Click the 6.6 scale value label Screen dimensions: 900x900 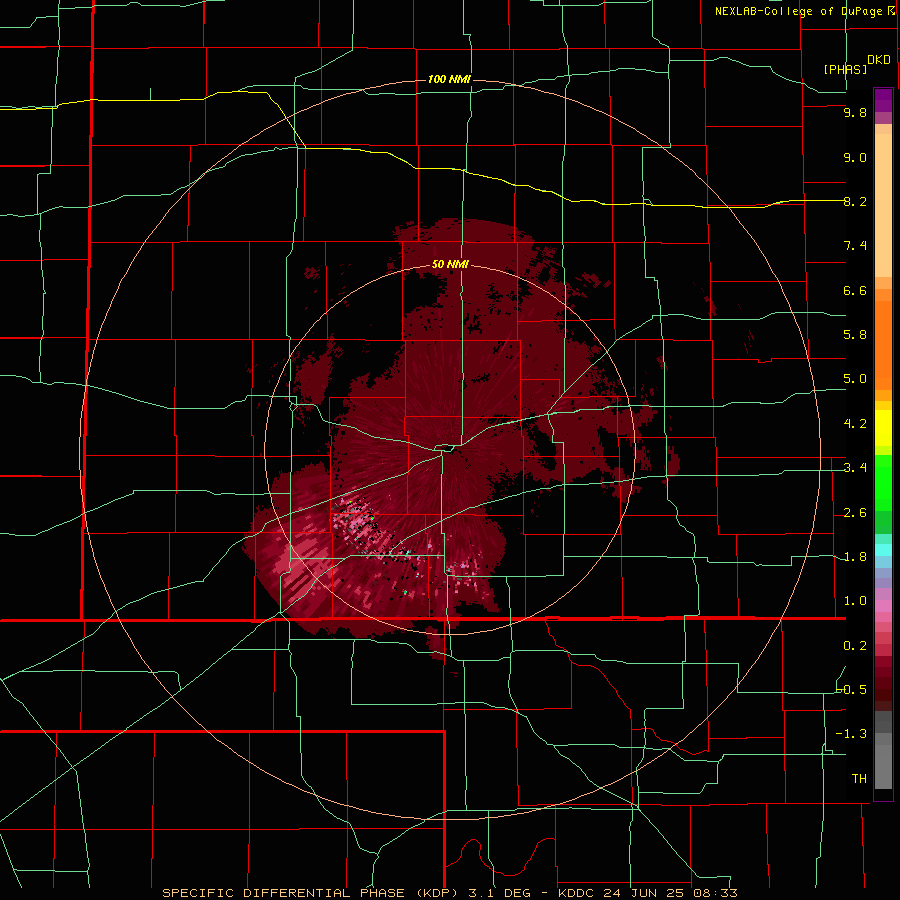tap(855, 290)
